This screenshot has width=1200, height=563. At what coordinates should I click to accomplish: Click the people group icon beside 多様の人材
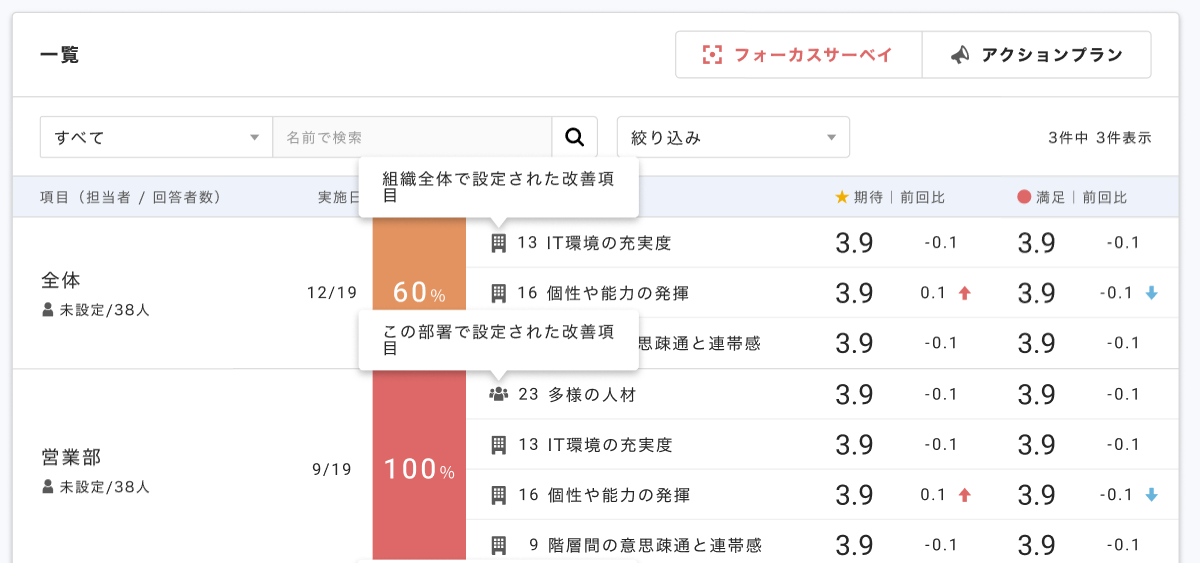pos(498,394)
